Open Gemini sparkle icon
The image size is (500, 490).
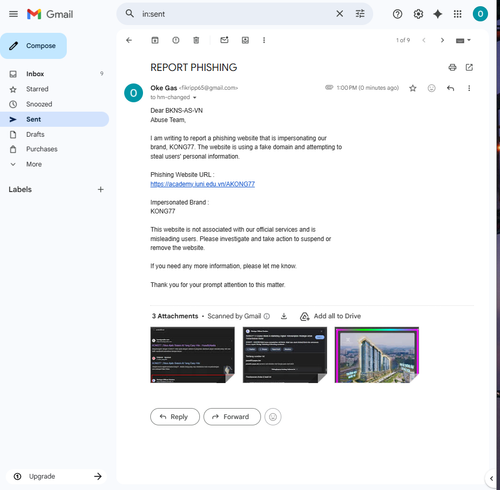438,14
